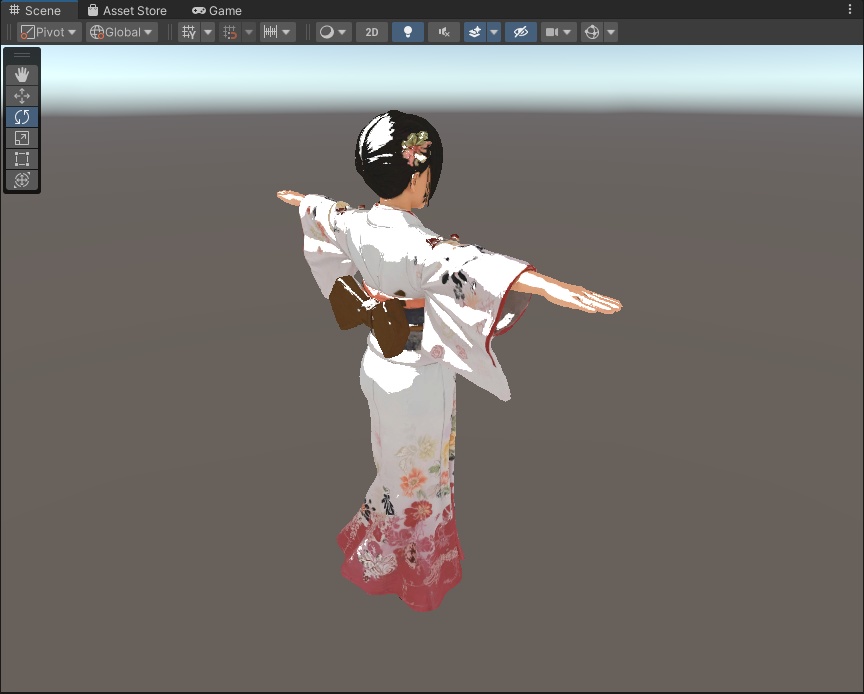Open the Asset Store tab
This screenshot has width=864, height=694.
[128, 11]
